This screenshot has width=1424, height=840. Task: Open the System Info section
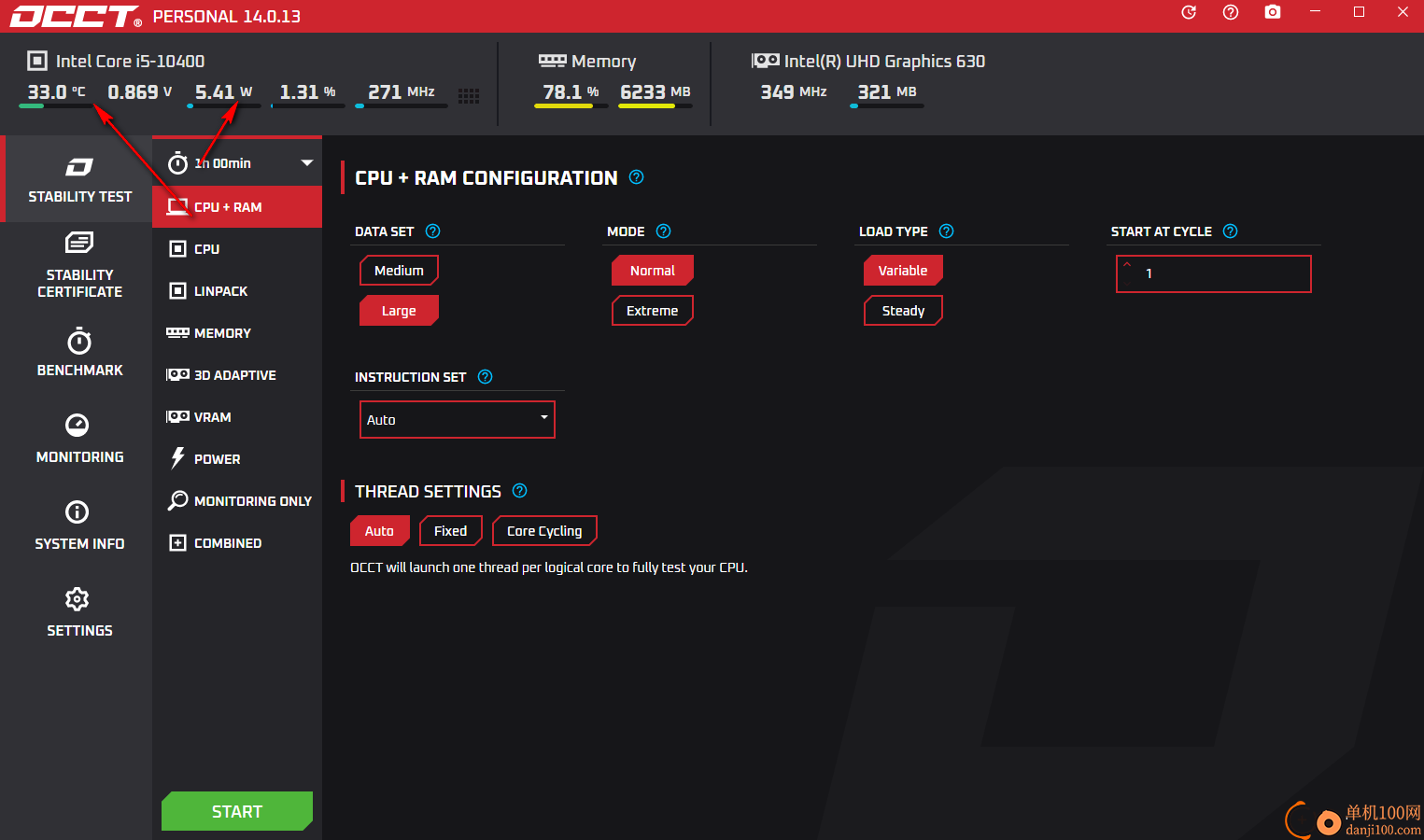click(x=79, y=525)
